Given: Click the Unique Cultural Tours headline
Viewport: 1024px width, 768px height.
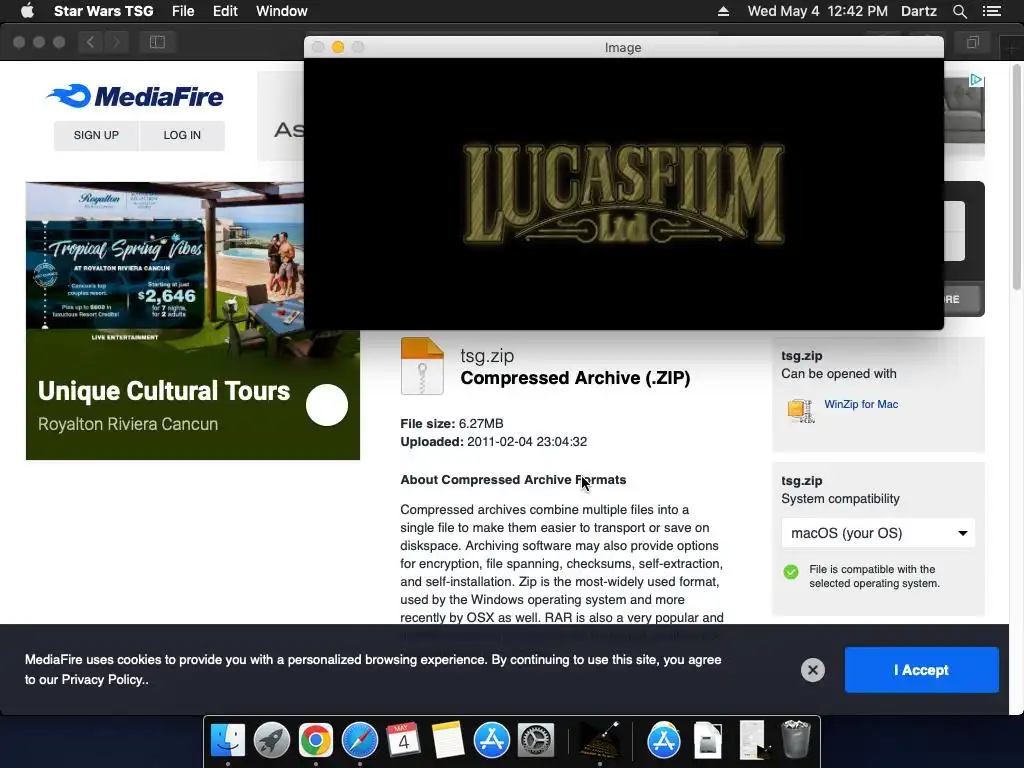Looking at the screenshot, I should coord(164,391).
